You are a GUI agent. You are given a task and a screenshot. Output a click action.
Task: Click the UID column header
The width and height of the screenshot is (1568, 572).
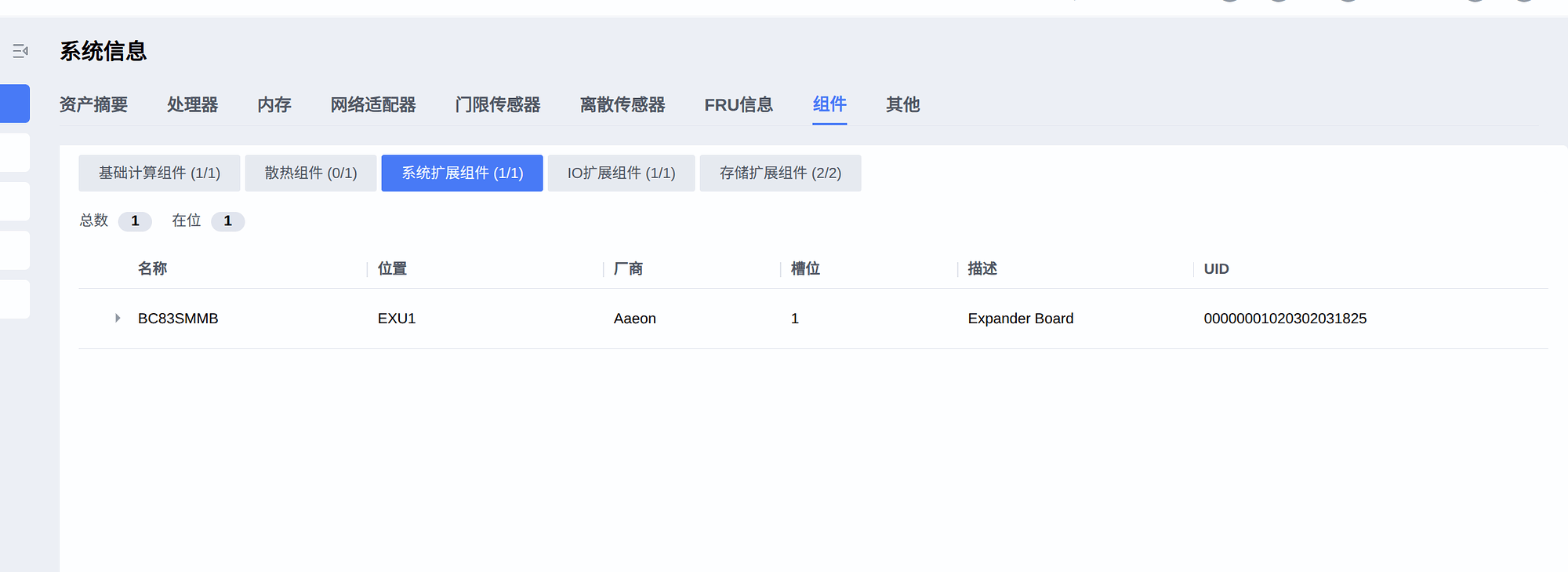pos(1217,268)
